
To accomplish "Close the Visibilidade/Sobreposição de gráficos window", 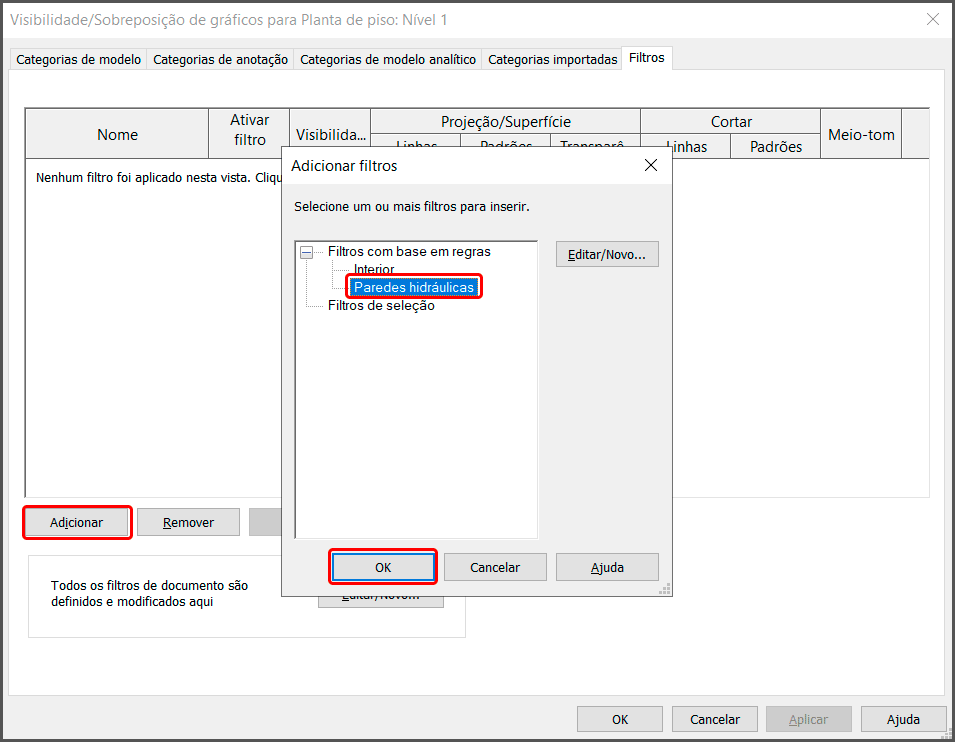I will [932, 19].
